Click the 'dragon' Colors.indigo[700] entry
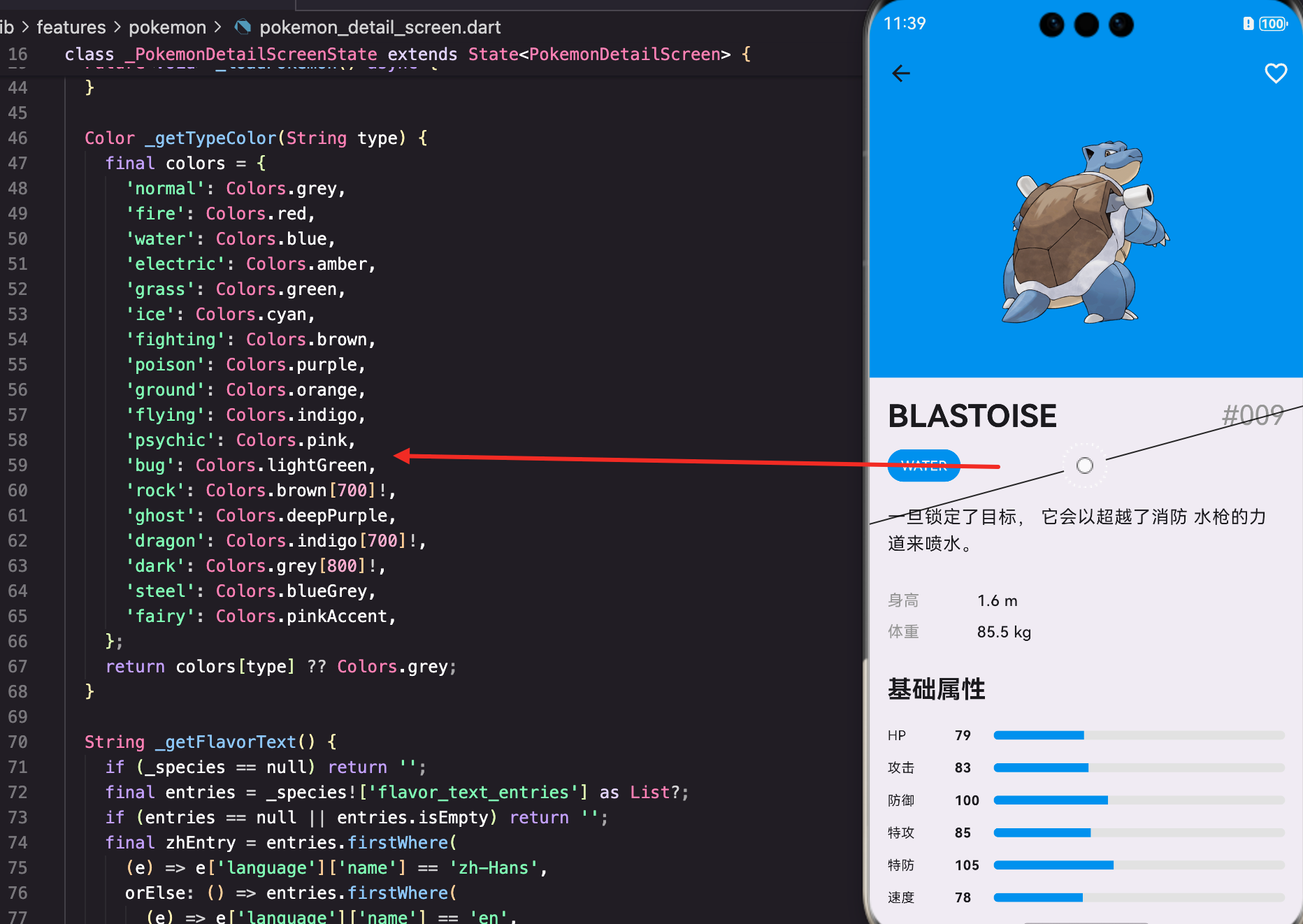The width and height of the screenshot is (1303, 924). [276, 540]
